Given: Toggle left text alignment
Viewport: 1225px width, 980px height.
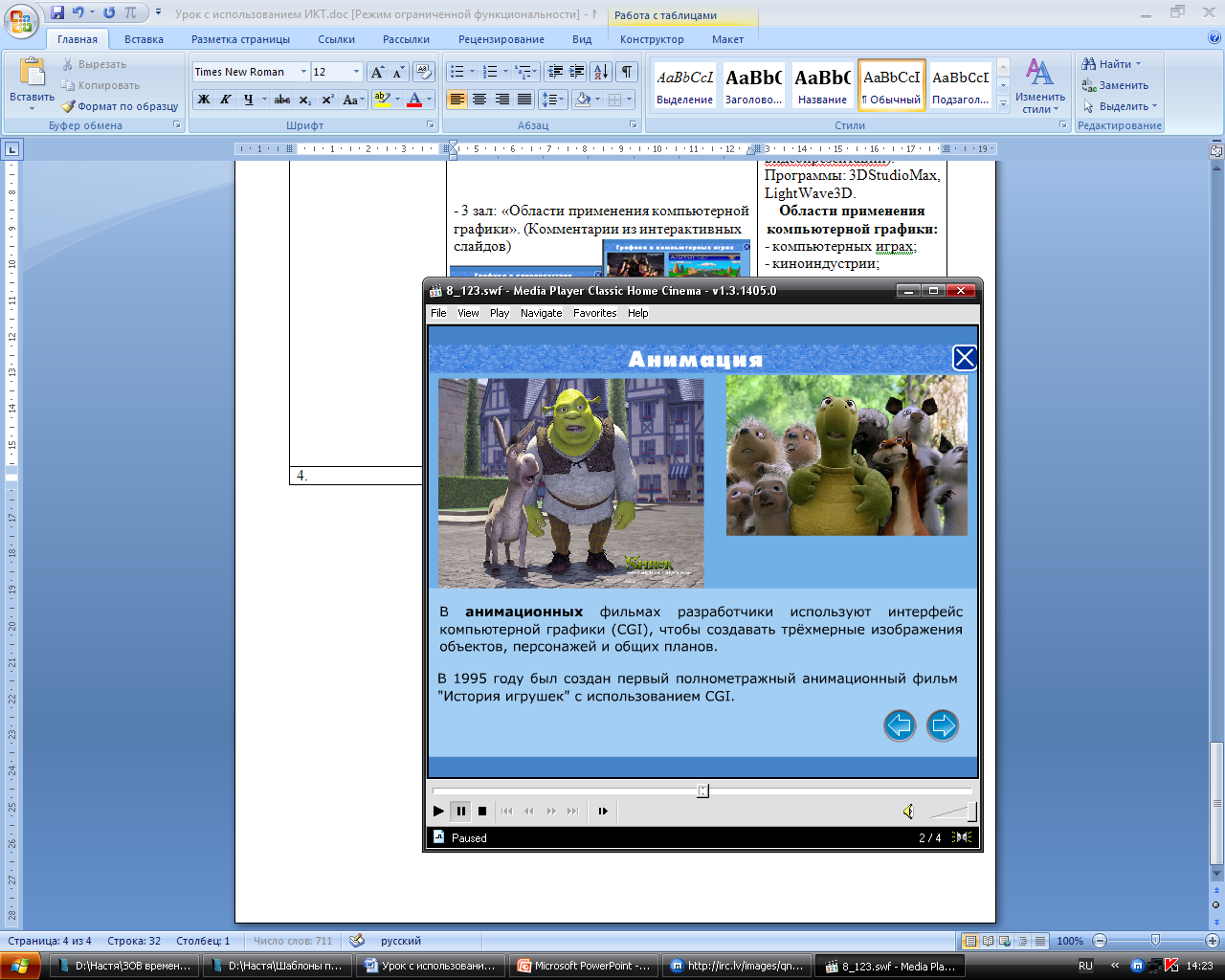Looking at the screenshot, I should [x=457, y=100].
